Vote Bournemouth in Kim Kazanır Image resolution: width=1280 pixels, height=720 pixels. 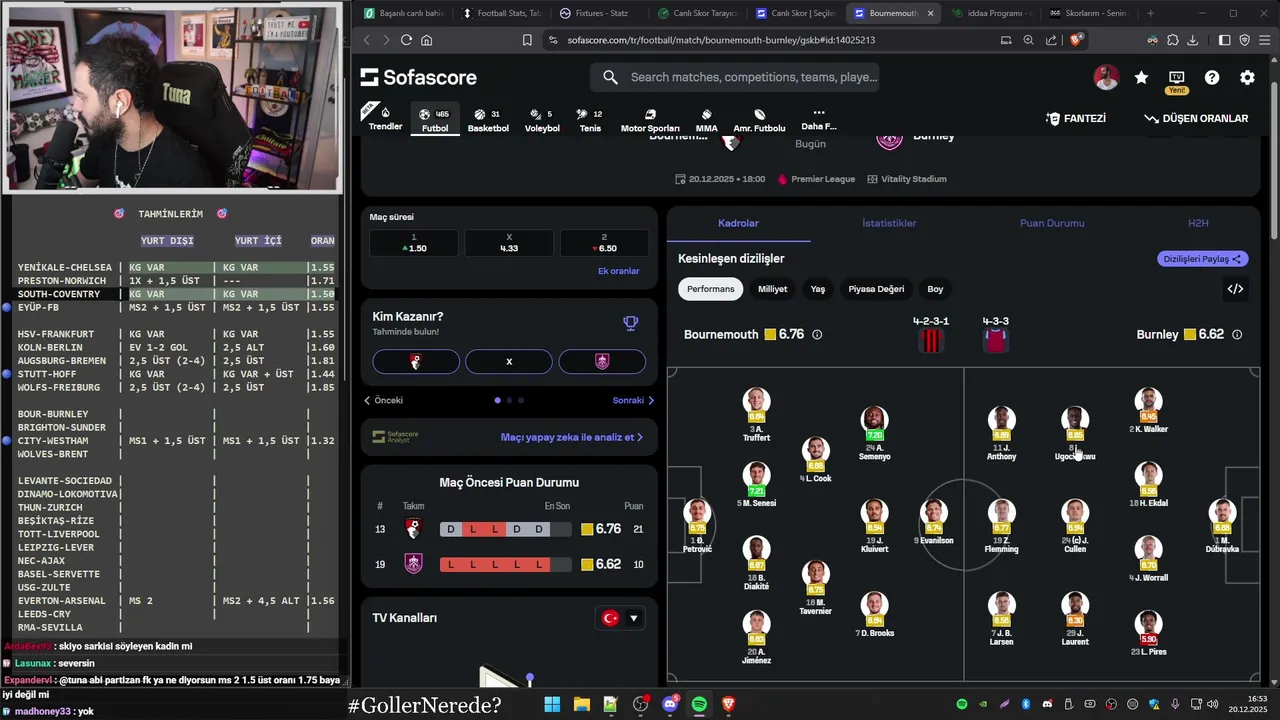pyautogui.click(x=416, y=361)
